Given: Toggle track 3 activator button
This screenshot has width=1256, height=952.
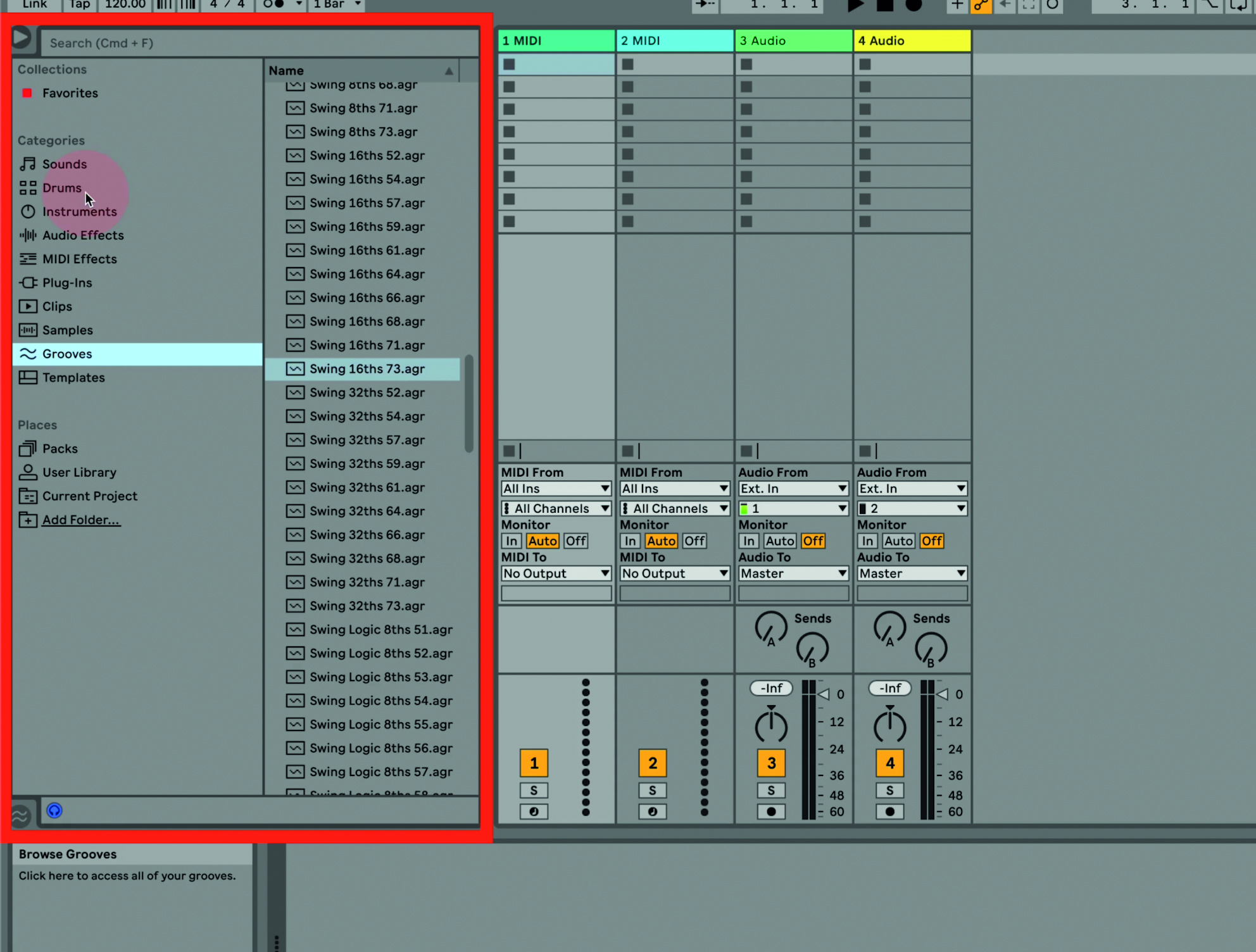Looking at the screenshot, I should (x=771, y=763).
